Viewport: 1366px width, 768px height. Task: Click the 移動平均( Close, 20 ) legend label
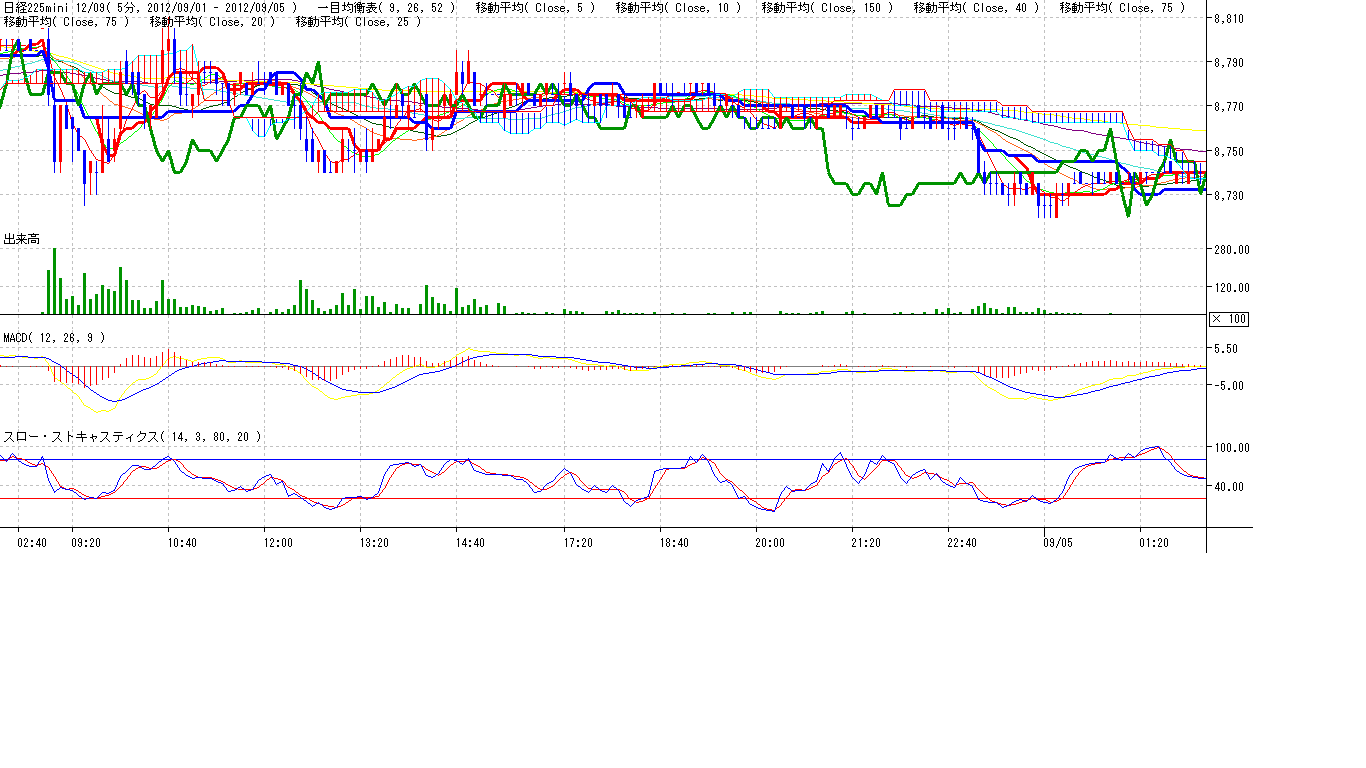tap(212, 21)
